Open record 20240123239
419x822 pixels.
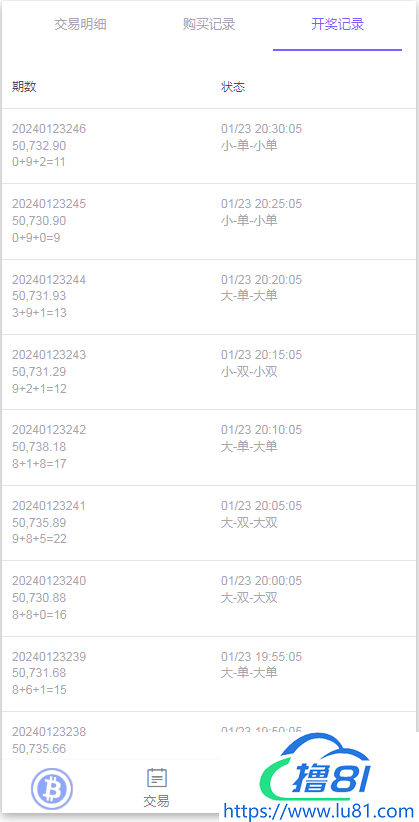[210, 674]
